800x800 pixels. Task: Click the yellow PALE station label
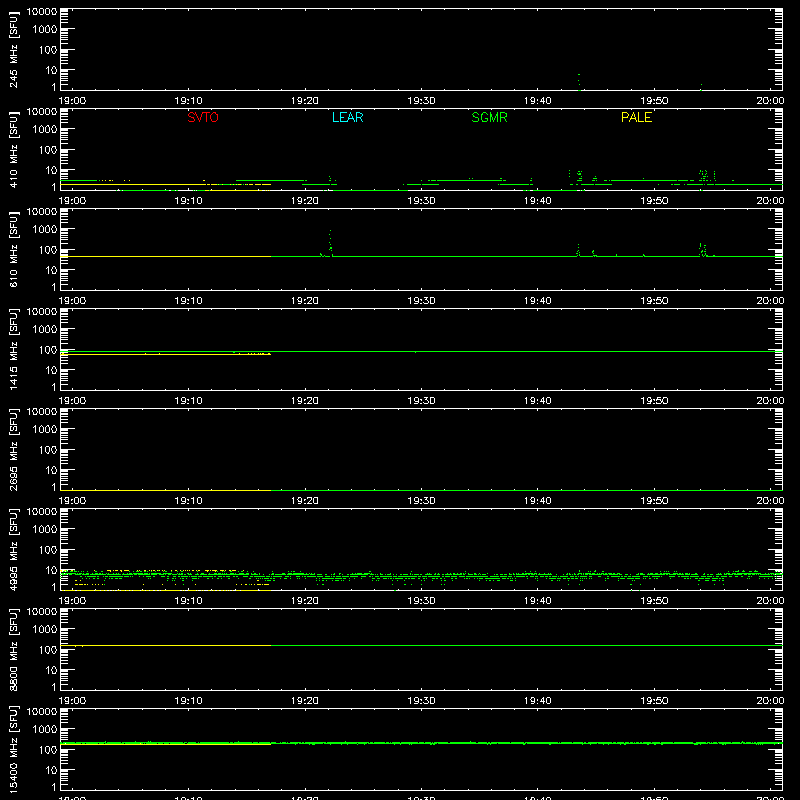coord(636,117)
